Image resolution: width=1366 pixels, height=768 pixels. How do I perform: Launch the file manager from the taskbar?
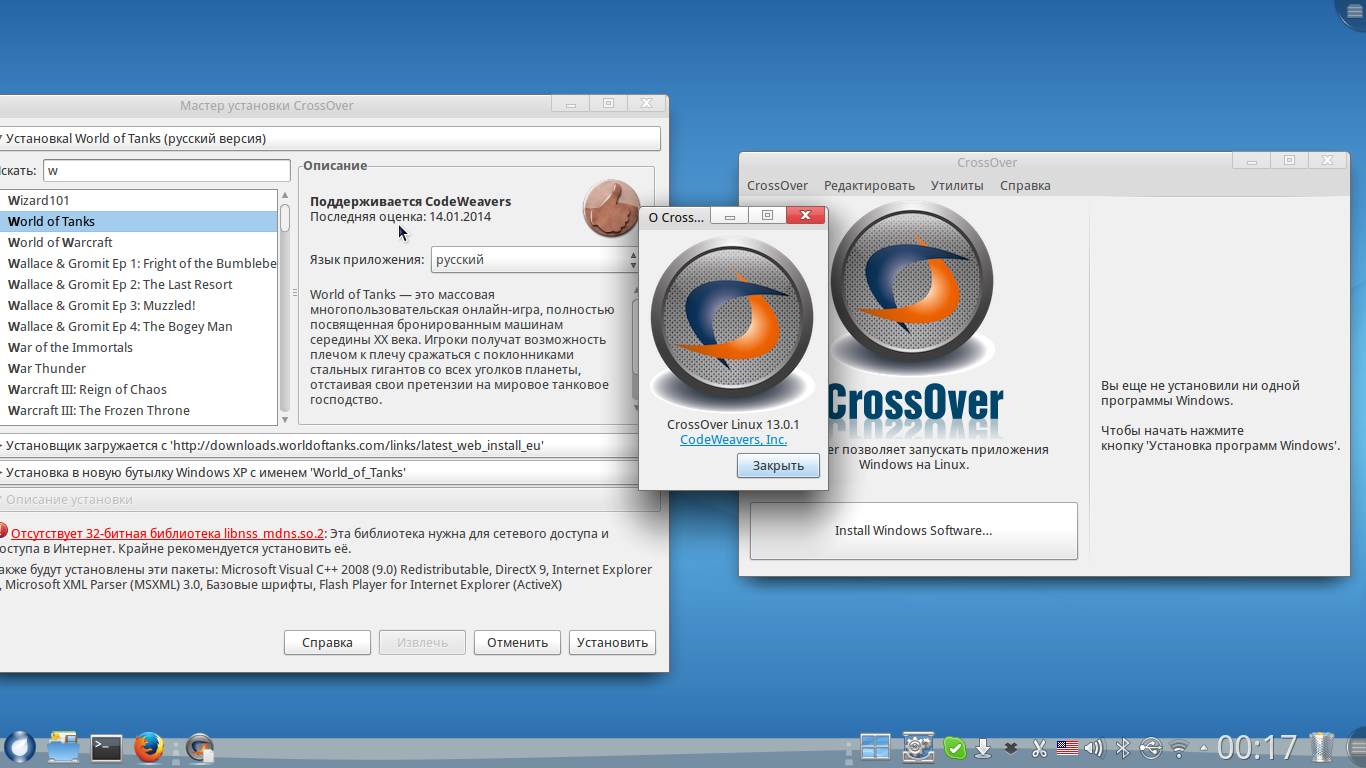click(x=63, y=747)
